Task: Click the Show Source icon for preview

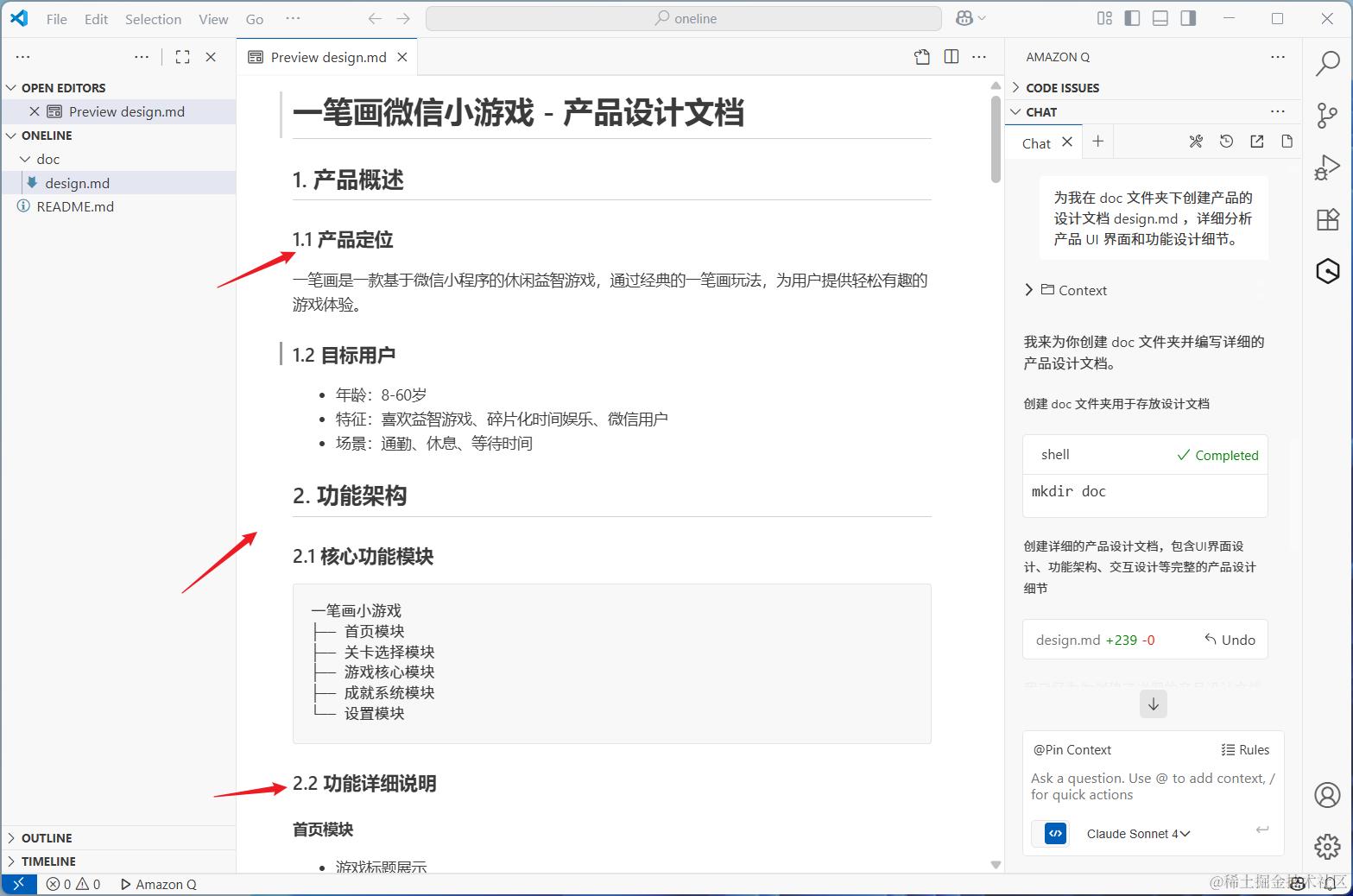Action: pyautogui.click(x=922, y=57)
